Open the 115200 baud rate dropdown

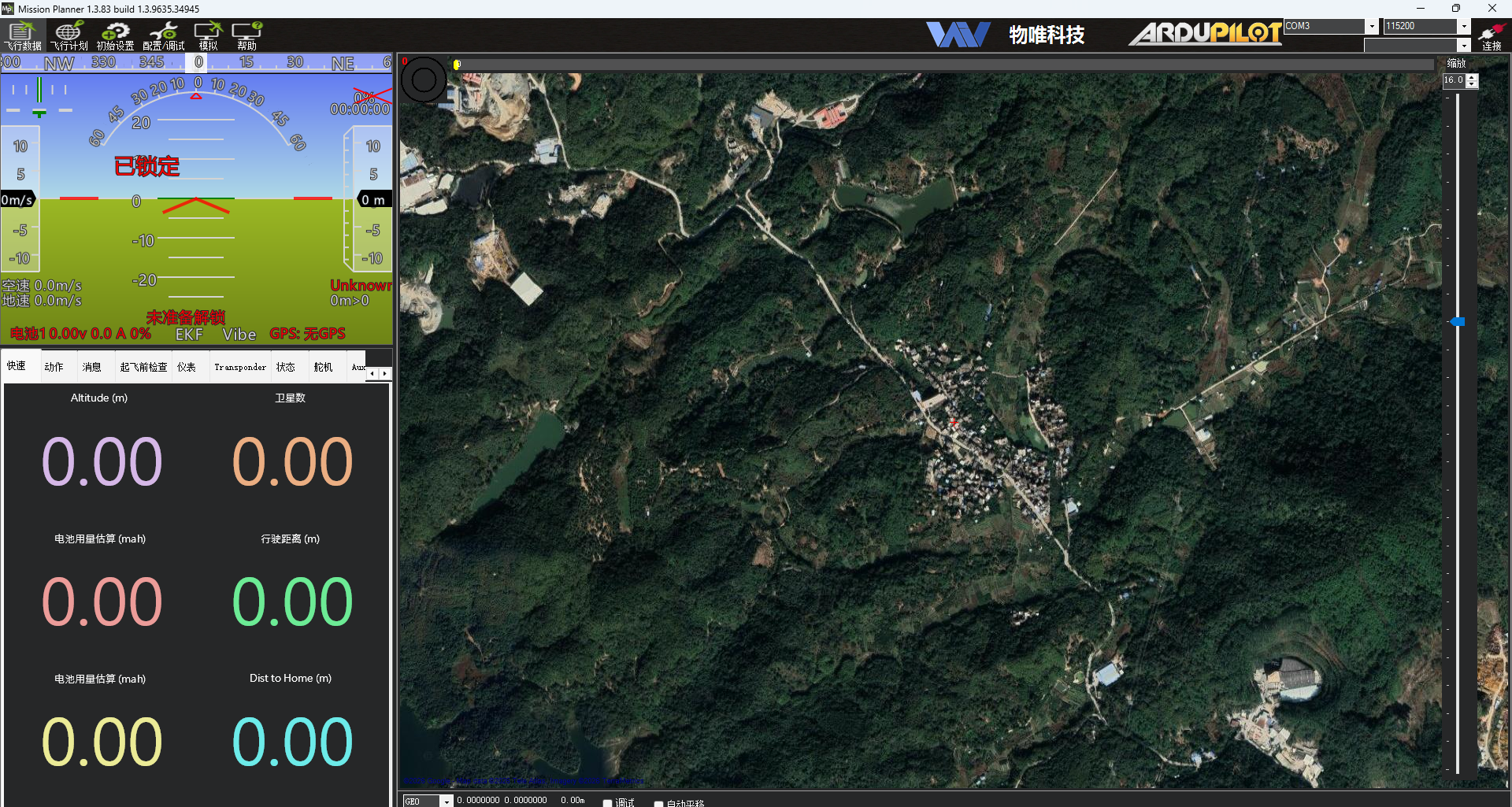tap(1464, 26)
